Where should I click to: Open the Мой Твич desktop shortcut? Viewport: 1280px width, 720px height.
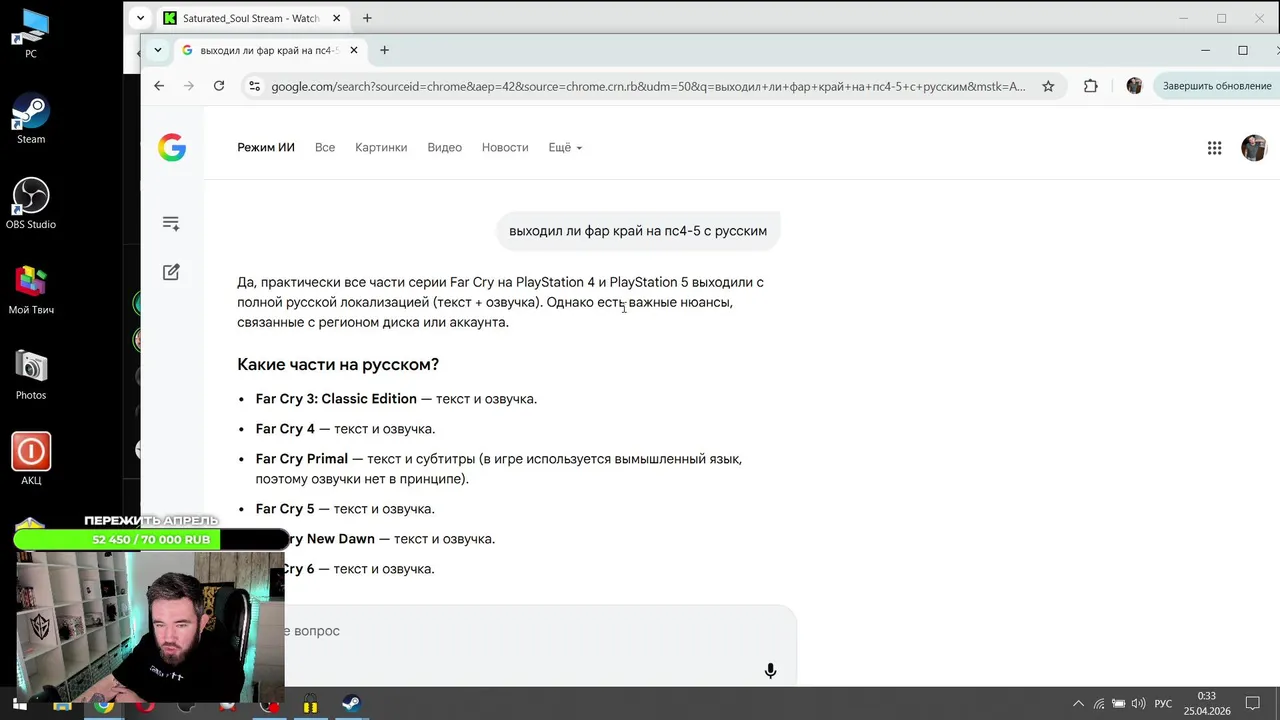31,289
